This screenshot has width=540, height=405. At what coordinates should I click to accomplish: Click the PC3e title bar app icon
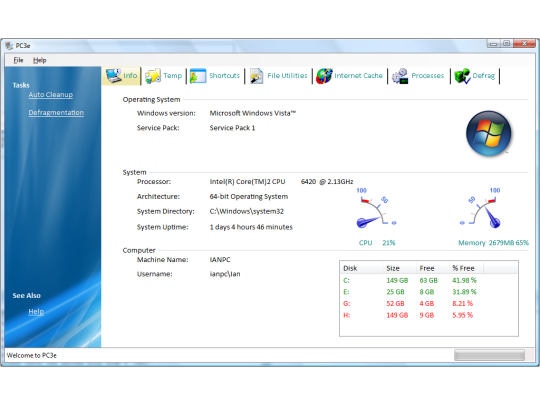pos(9,46)
